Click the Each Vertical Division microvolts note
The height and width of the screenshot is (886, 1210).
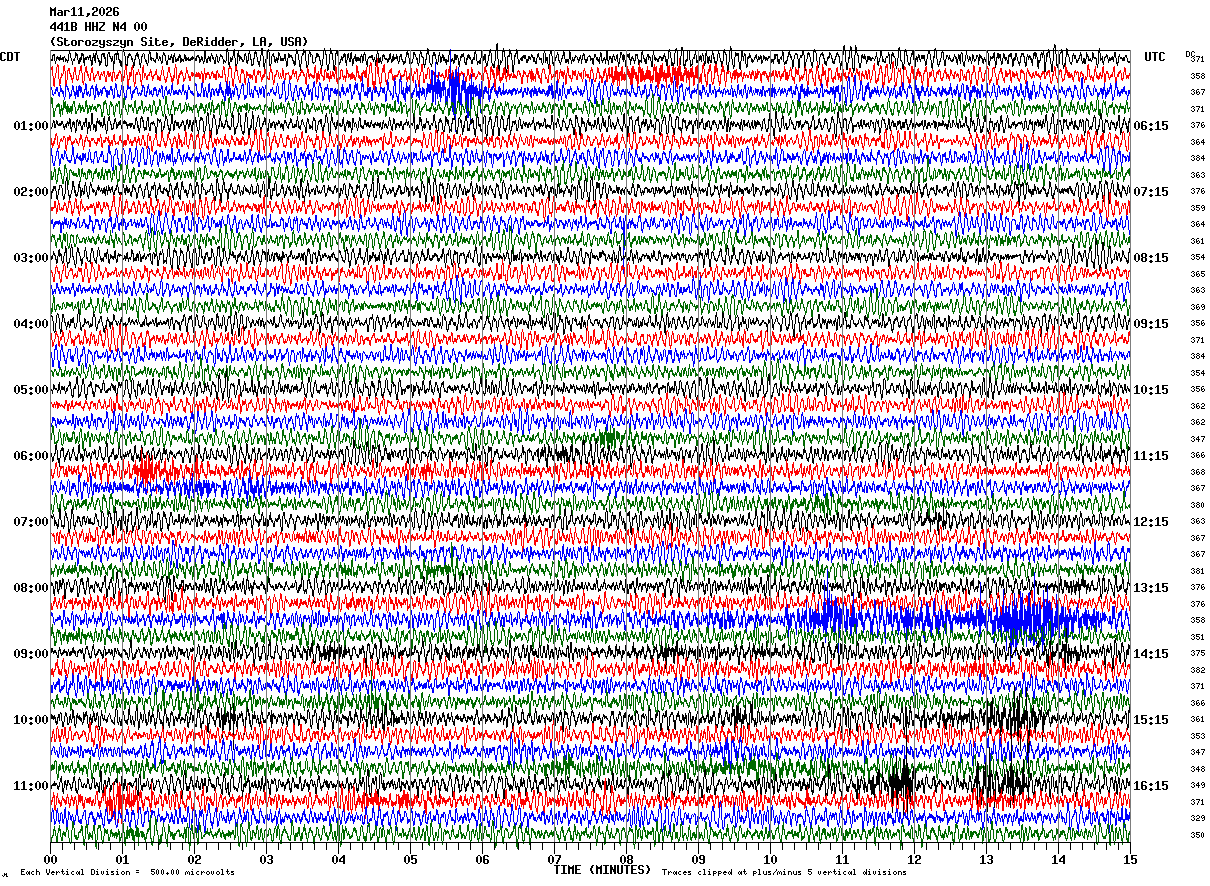[x=127, y=872]
